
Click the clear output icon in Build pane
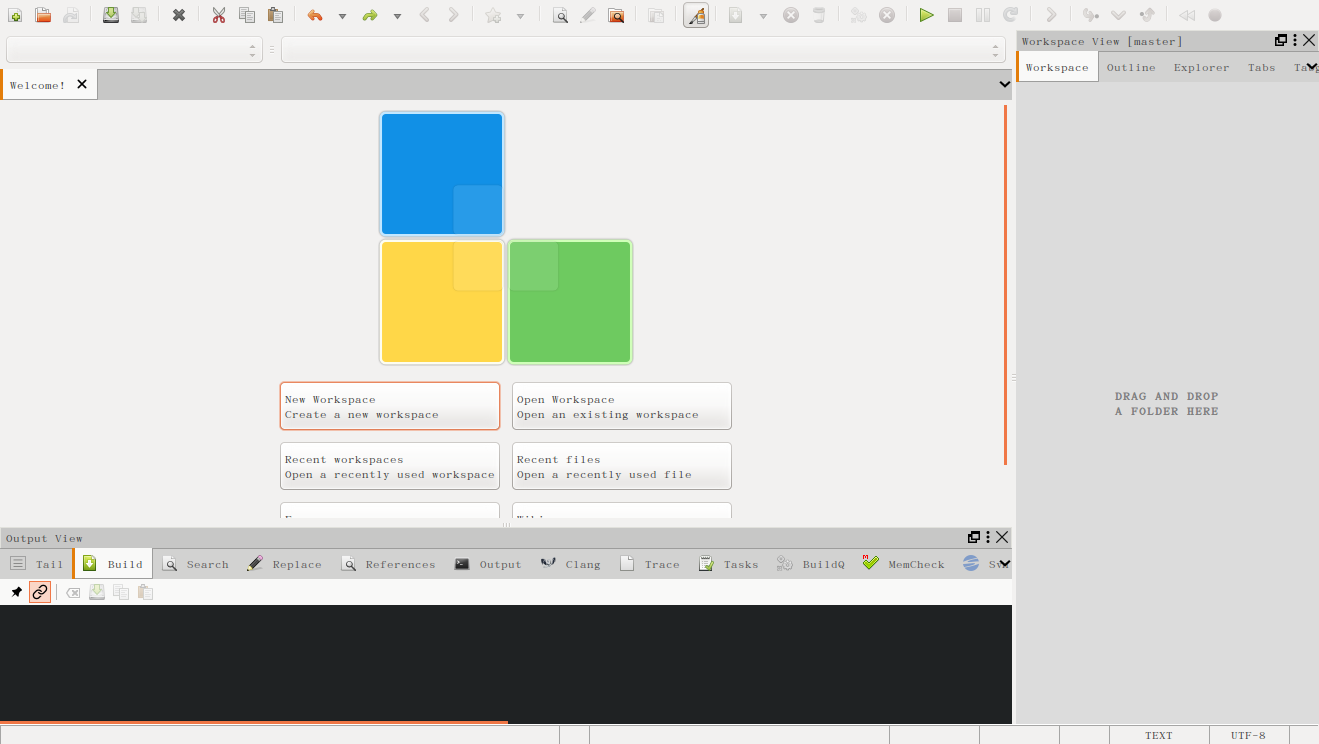tap(73, 592)
